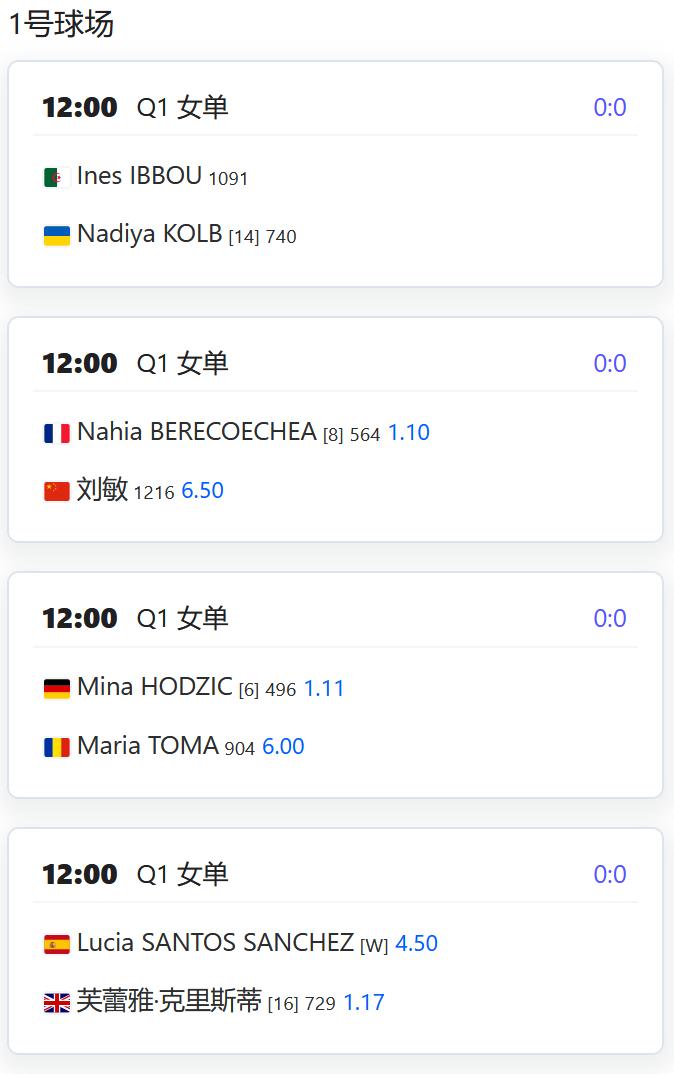Click Algeria flag next to Ines IBBOU

(56, 178)
